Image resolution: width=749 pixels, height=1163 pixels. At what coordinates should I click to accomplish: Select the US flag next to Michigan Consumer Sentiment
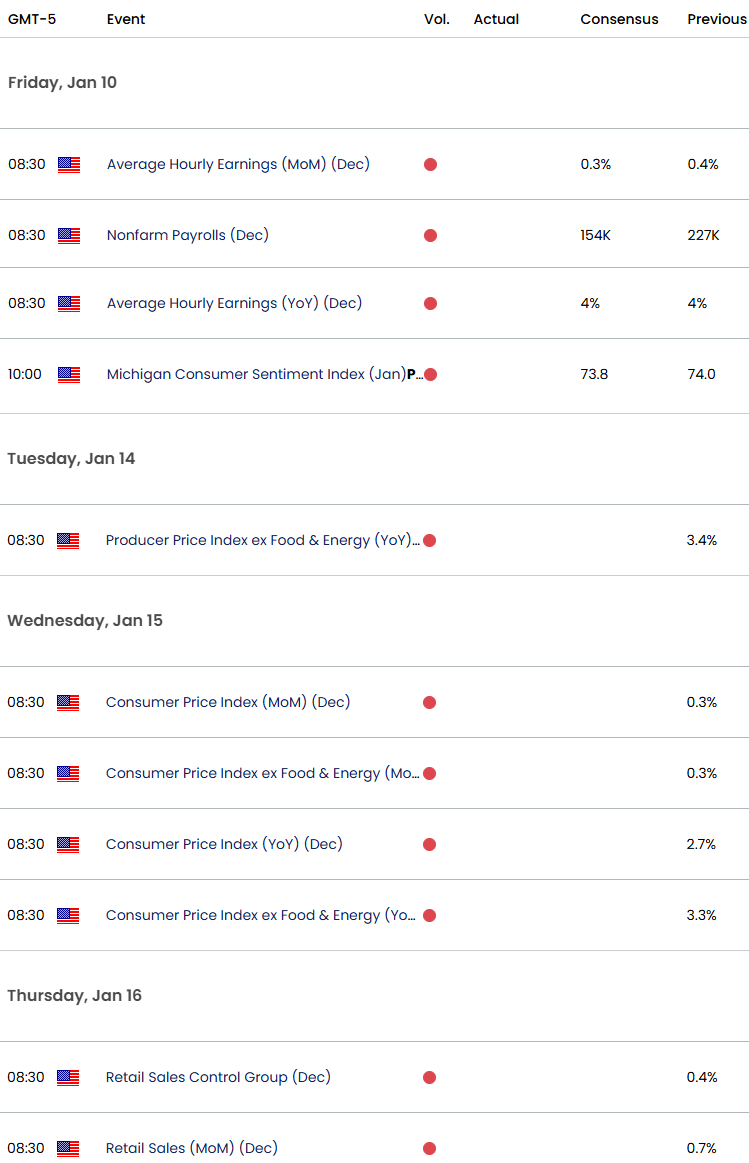point(67,374)
